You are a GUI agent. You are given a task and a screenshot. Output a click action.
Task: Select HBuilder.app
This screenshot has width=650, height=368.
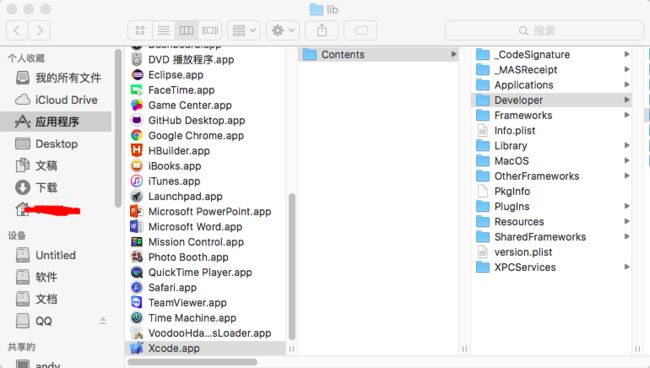[x=205, y=151]
